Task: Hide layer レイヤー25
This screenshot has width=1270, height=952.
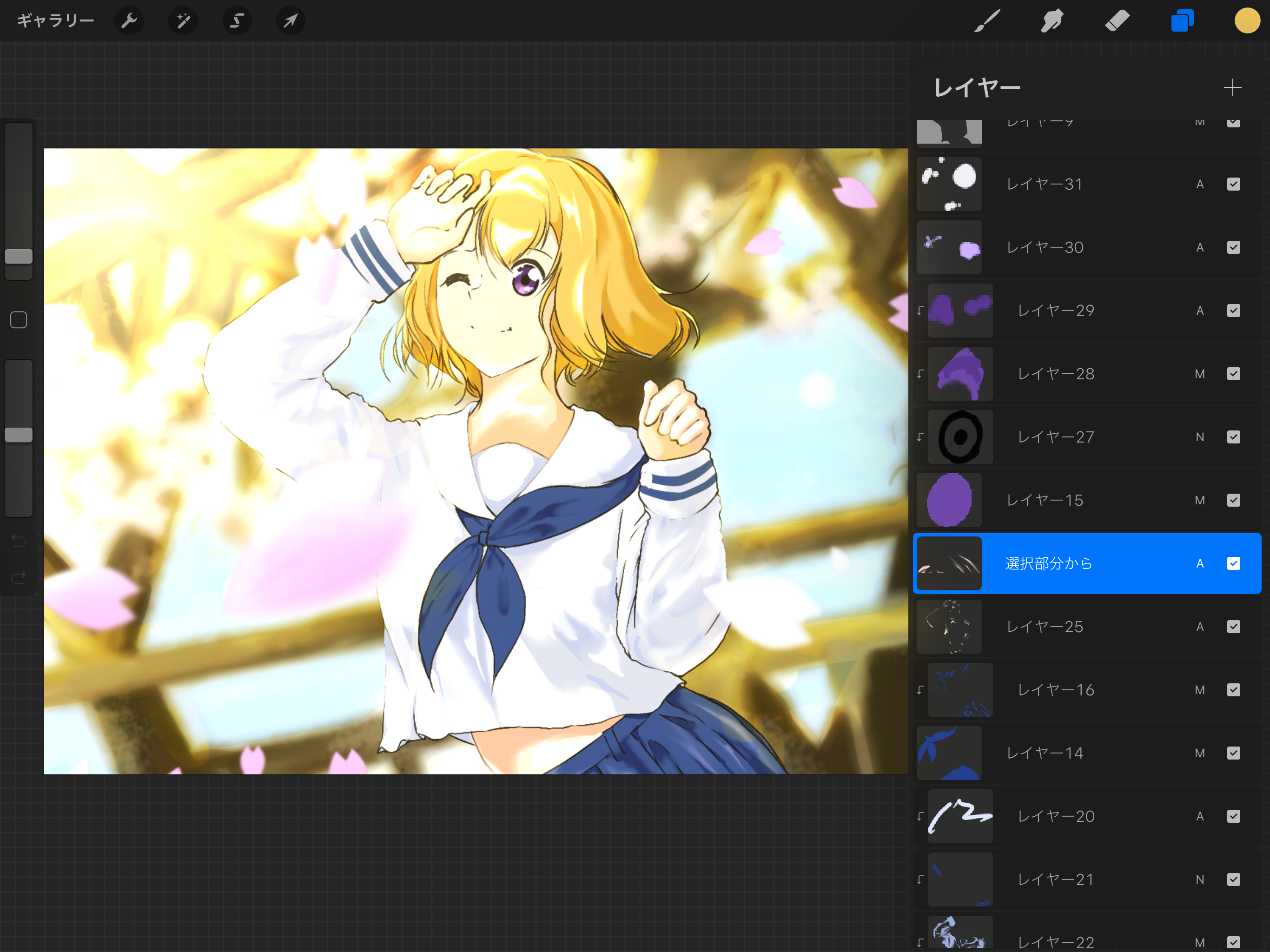Action: [x=1233, y=627]
